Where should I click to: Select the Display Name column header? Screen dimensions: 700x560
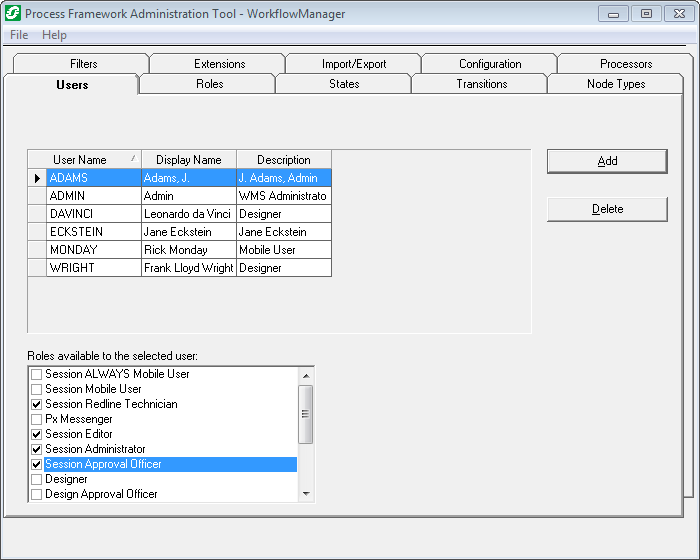(188, 160)
